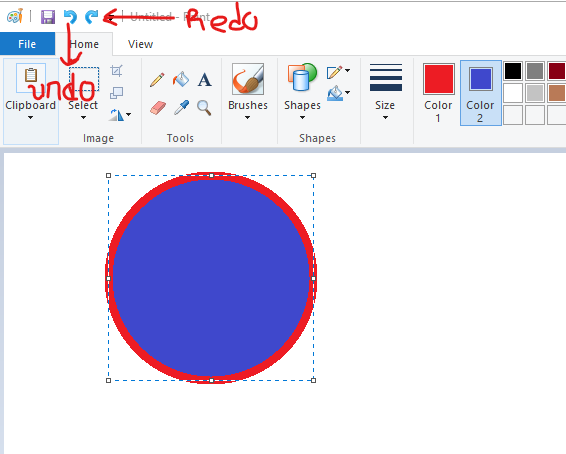Expand the Brushes dropdown arrow
This screenshot has width=566, height=454.
(x=248, y=117)
